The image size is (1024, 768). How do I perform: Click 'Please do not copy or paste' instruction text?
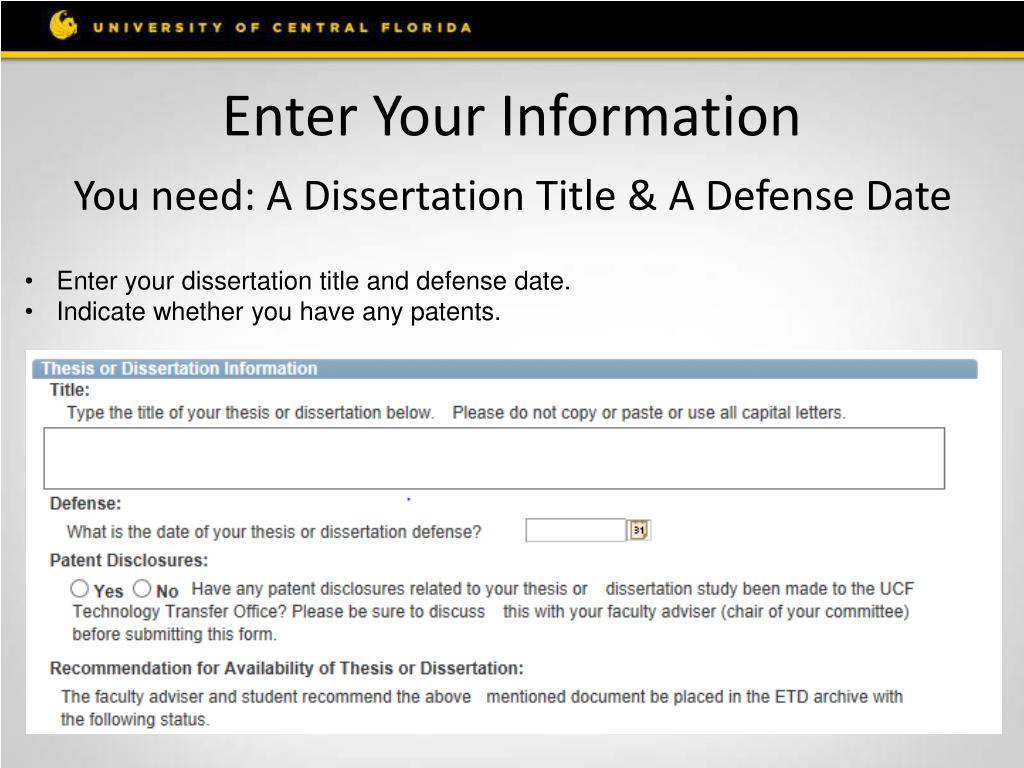point(649,413)
